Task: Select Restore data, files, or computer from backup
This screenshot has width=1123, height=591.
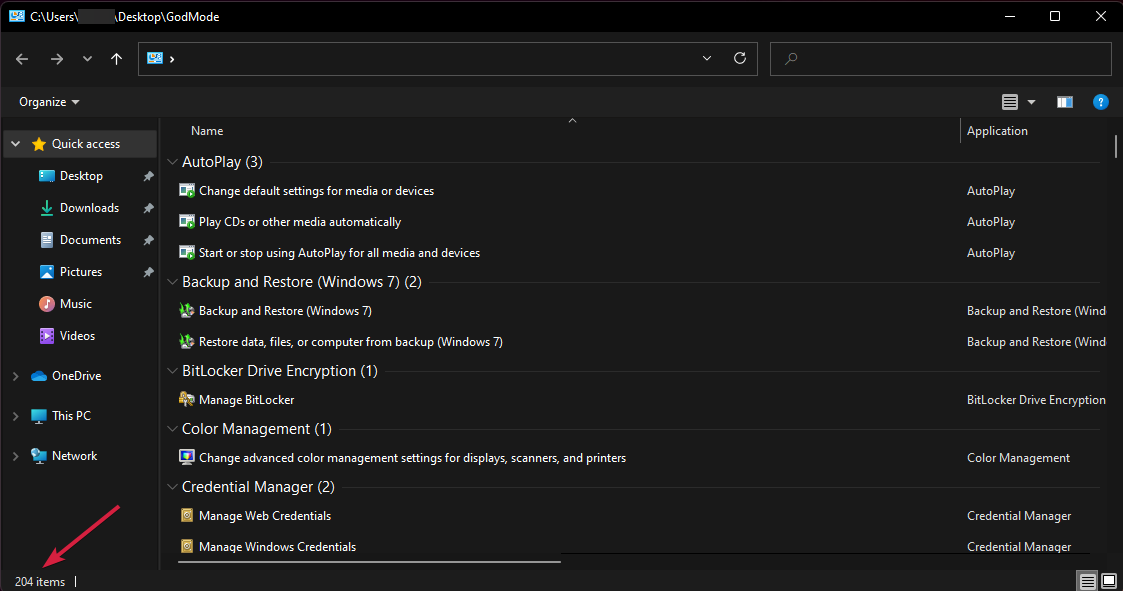Action: 351,342
